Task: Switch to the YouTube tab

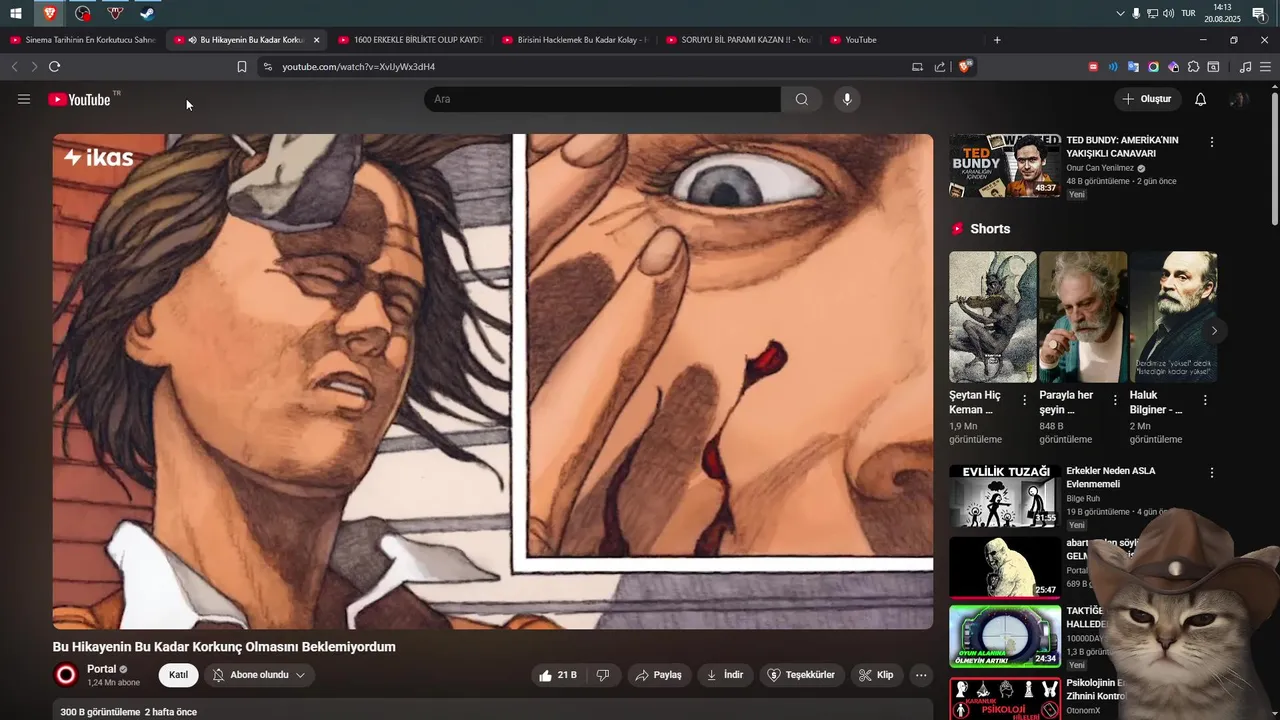Action: point(902,40)
